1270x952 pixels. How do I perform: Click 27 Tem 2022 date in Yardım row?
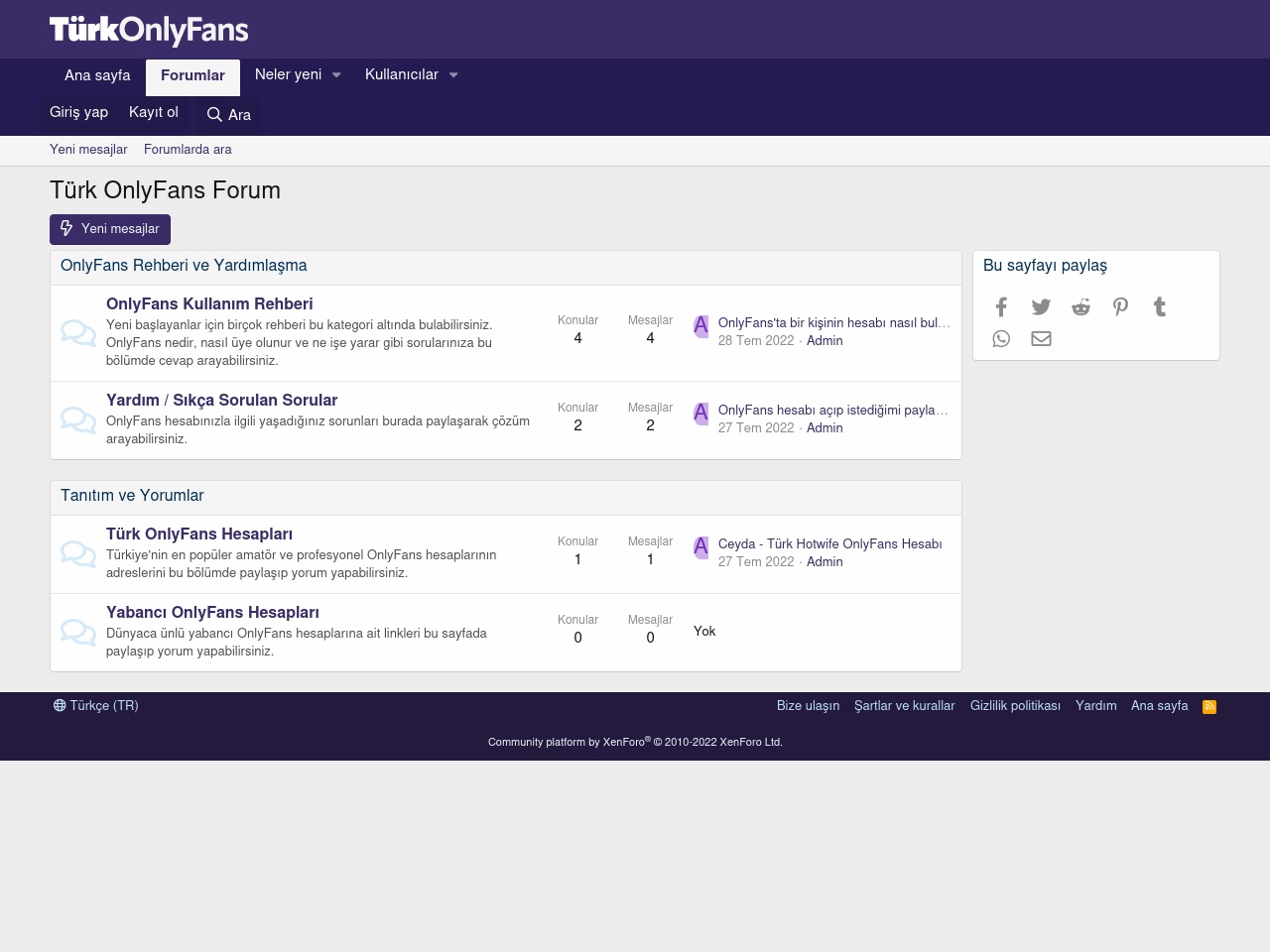[756, 428]
